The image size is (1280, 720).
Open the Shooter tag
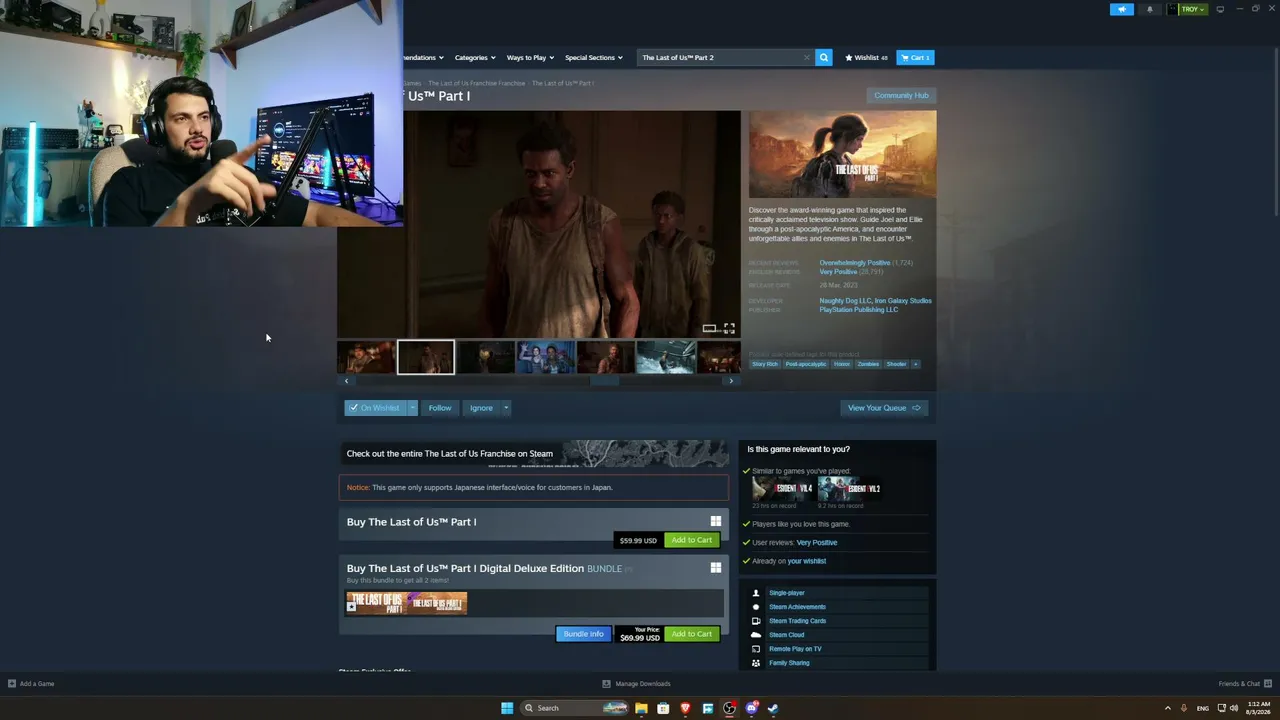(x=897, y=364)
